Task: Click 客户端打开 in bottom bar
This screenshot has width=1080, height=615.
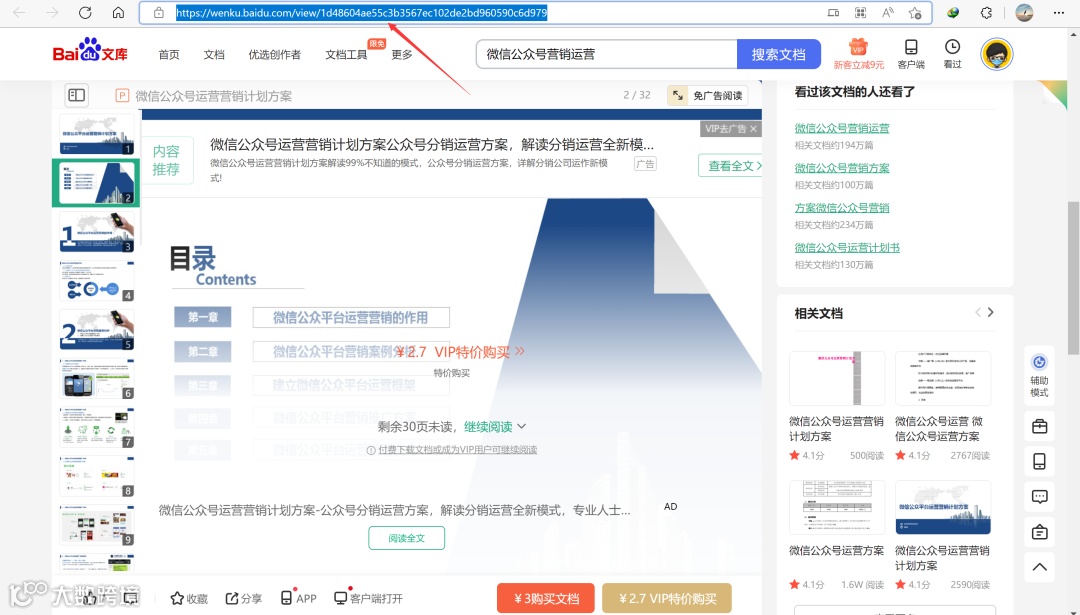Action: click(368, 598)
